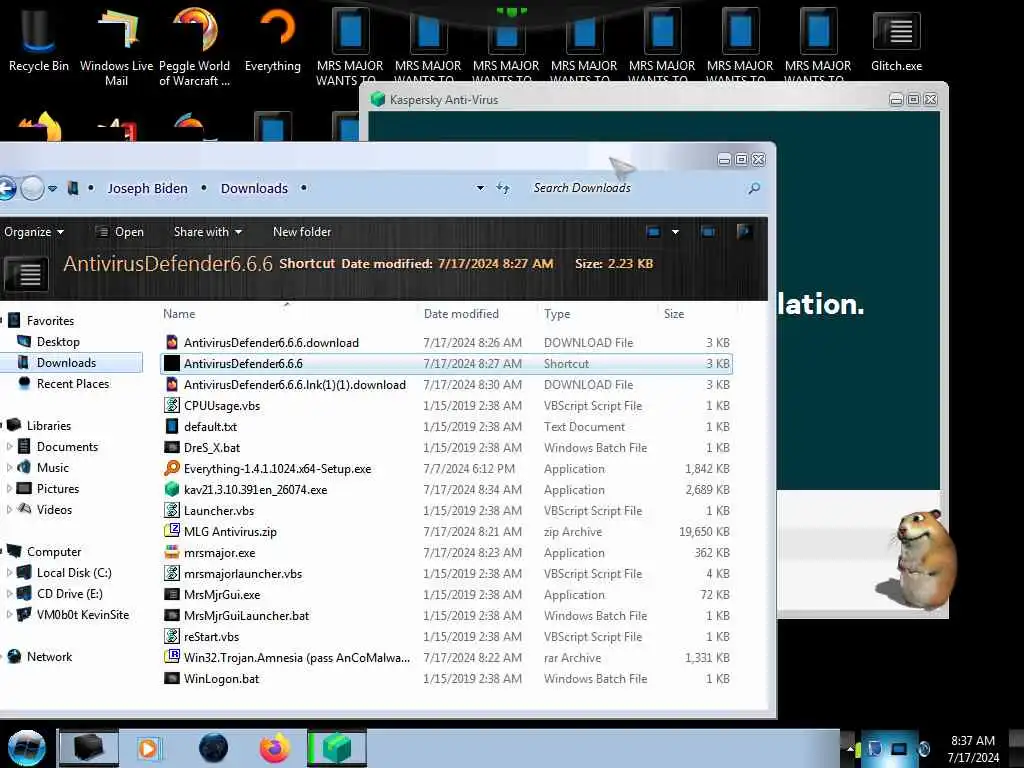Expand the Documents library node
1024x768 pixels.
pyautogui.click(x=9, y=447)
